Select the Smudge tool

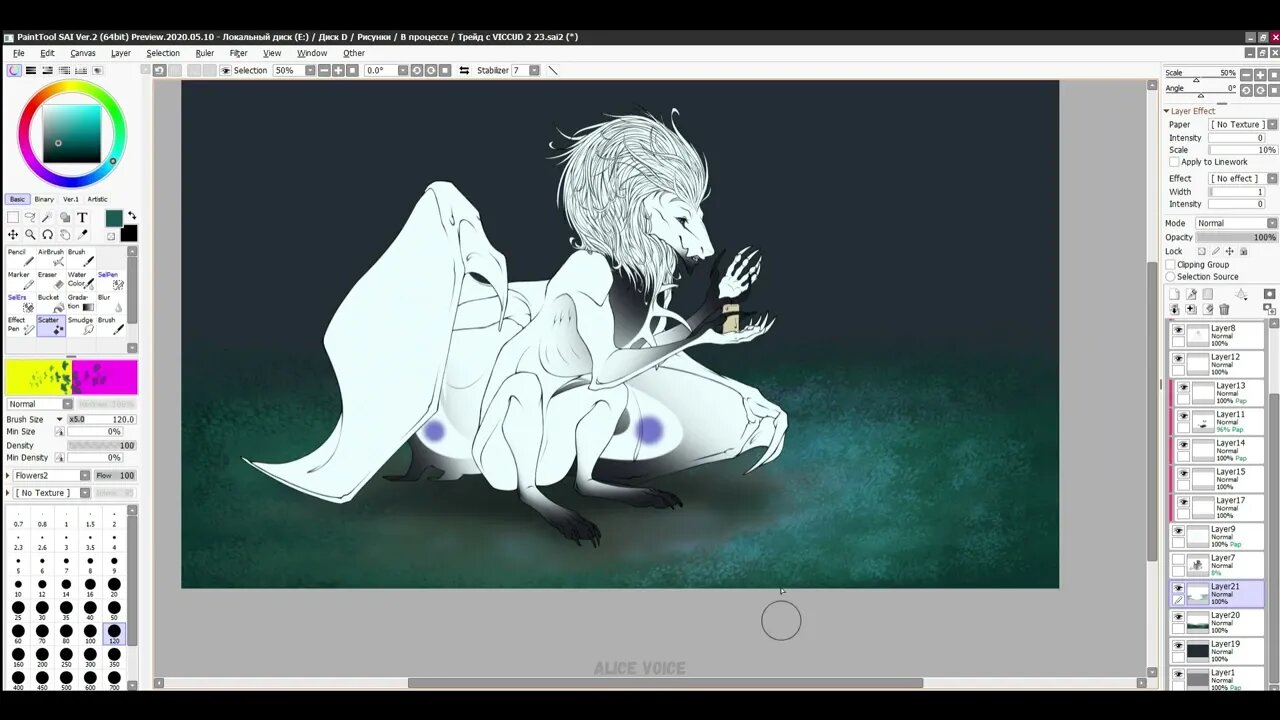81,325
